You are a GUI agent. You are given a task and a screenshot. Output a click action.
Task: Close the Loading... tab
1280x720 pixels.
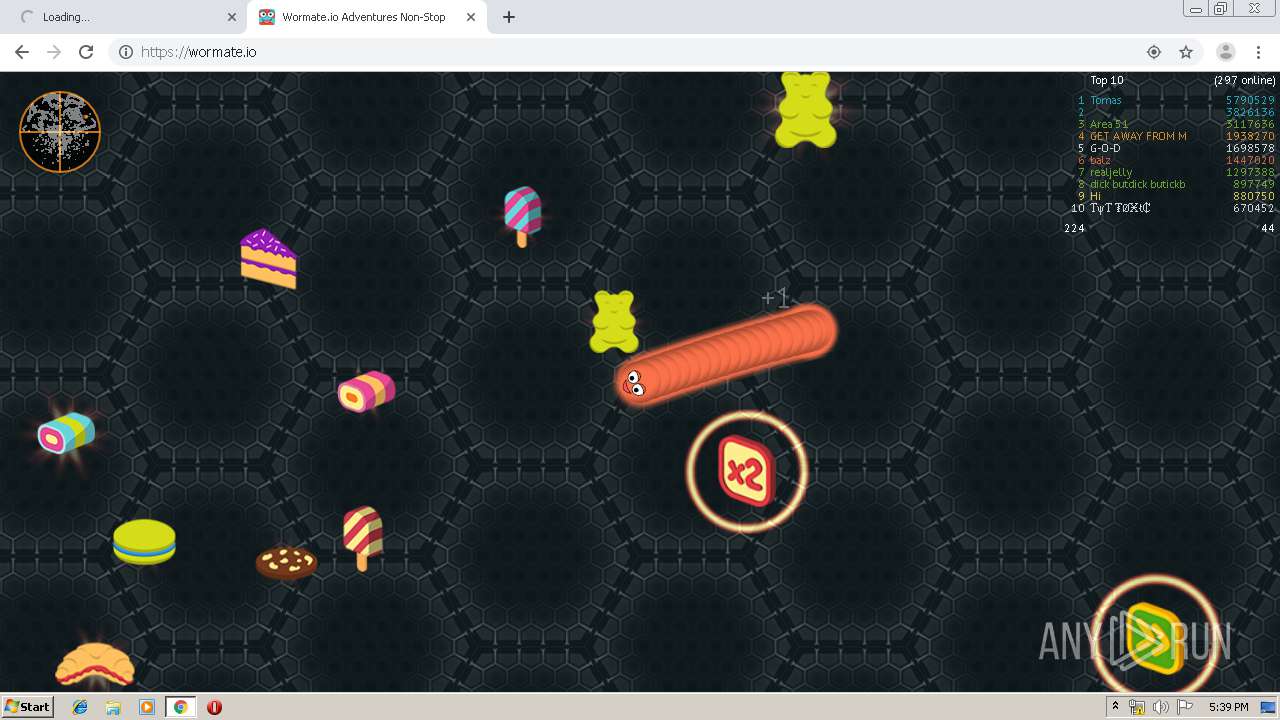(x=232, y=17)
